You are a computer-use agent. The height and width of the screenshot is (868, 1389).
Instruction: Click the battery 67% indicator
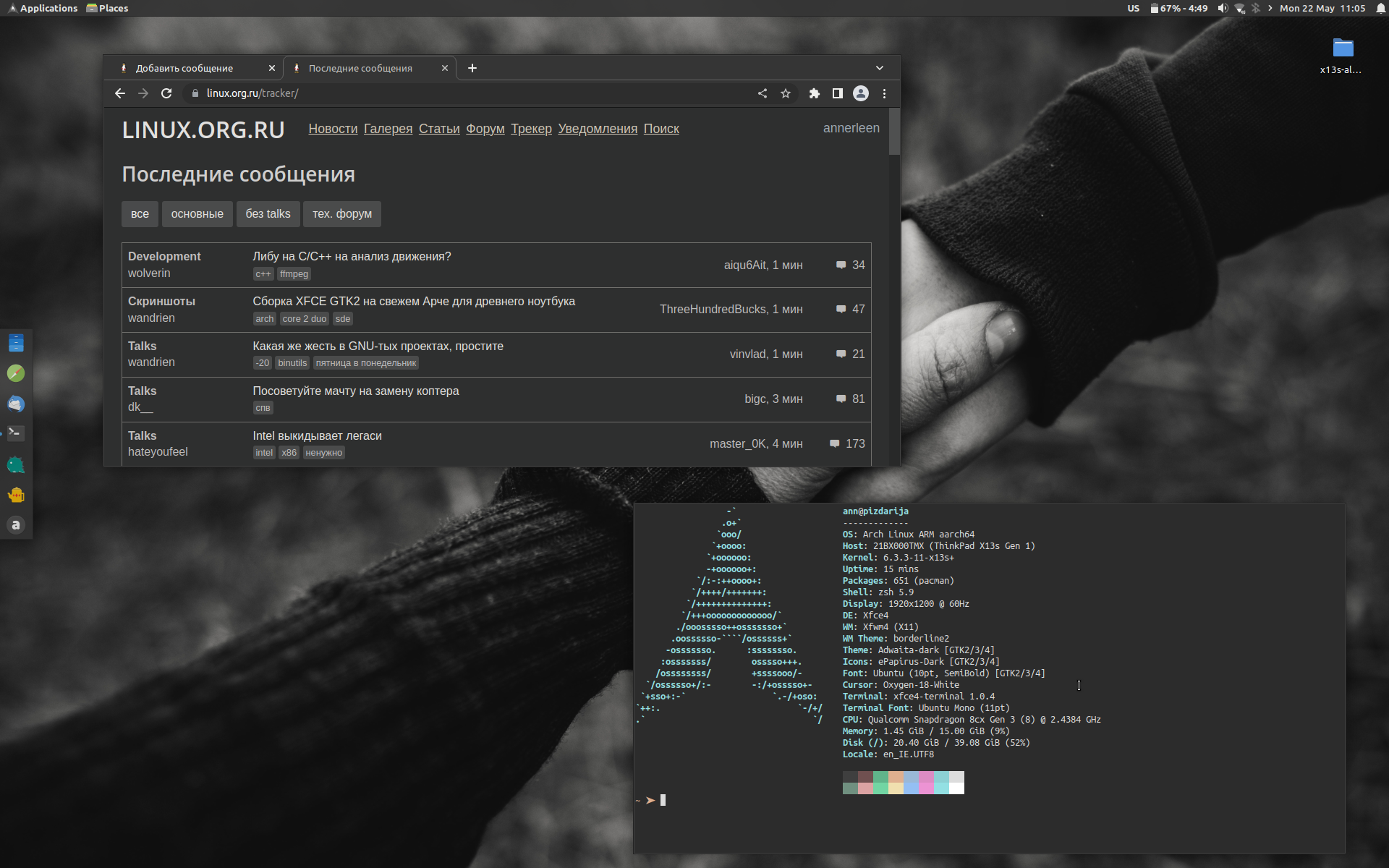1179,8
